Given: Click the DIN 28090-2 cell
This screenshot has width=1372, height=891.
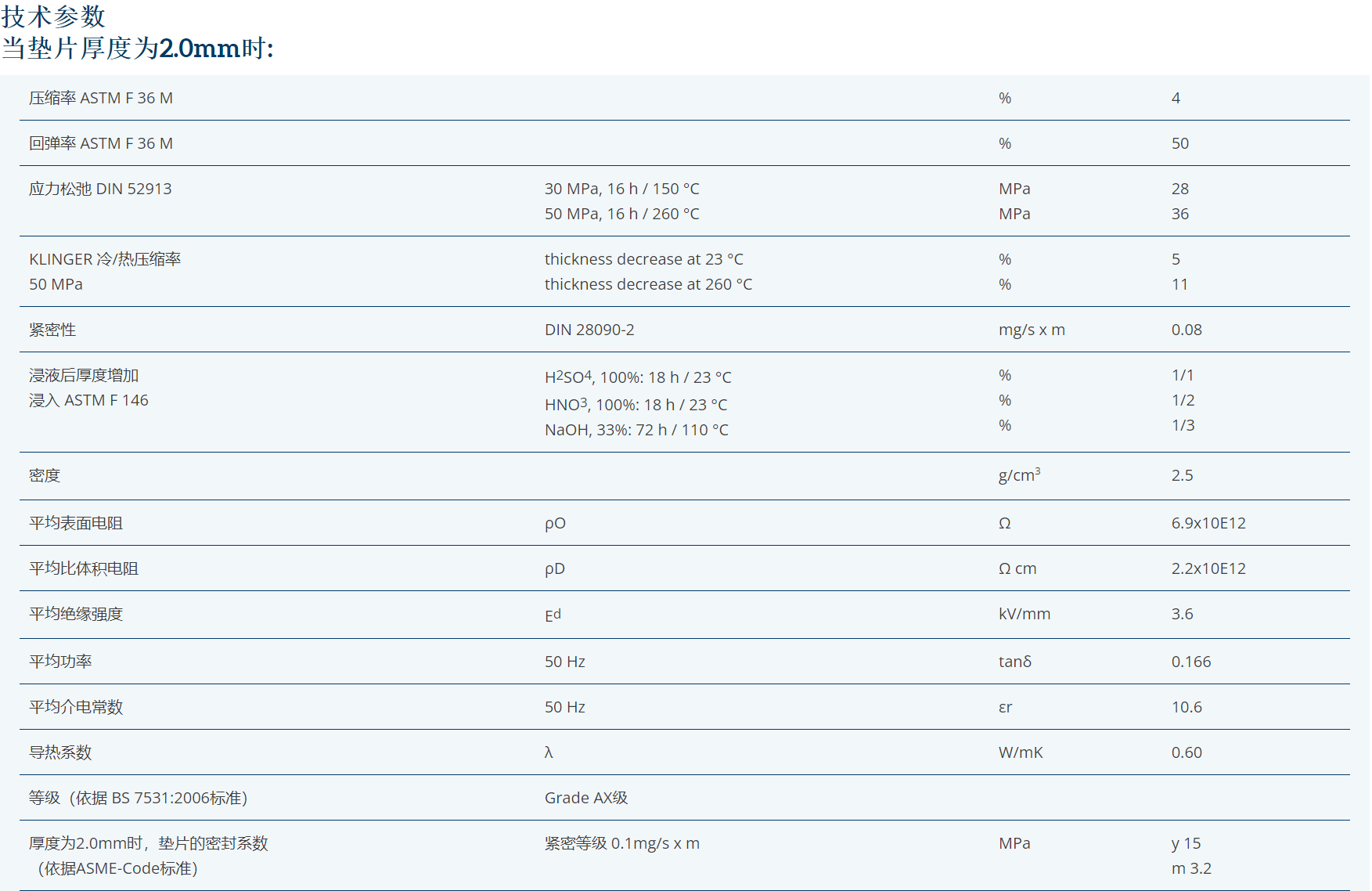Looking at the screenshot, I should point(589,330).
